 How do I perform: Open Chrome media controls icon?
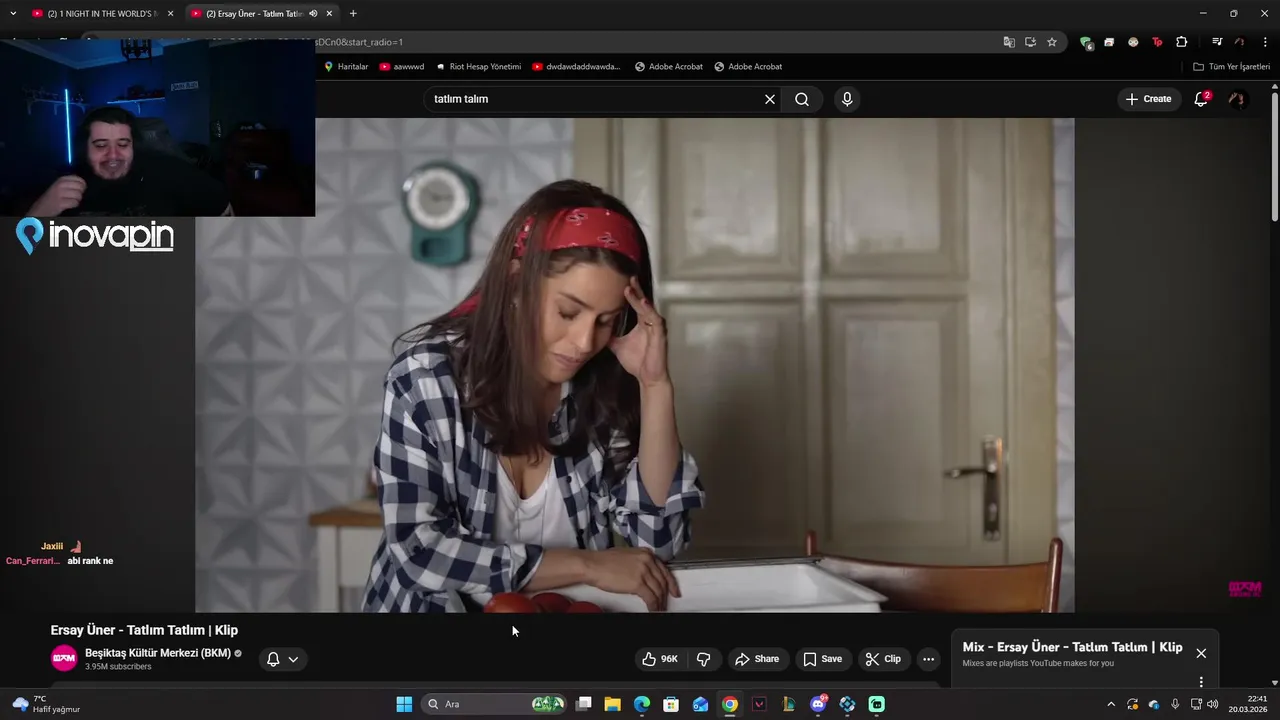(1217, 42)
